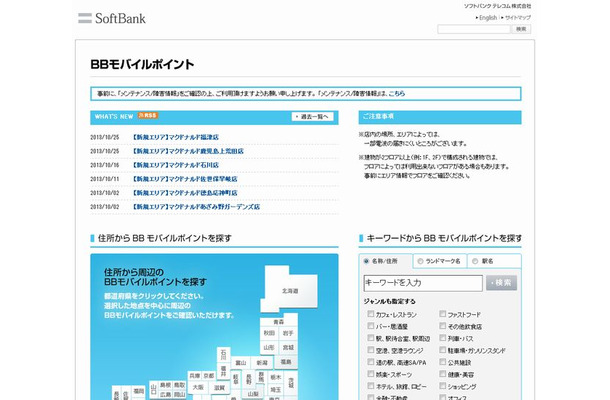Select 埼玉 prefecture on the map
The height and width of the screenshot is (400, 610).
275,389
